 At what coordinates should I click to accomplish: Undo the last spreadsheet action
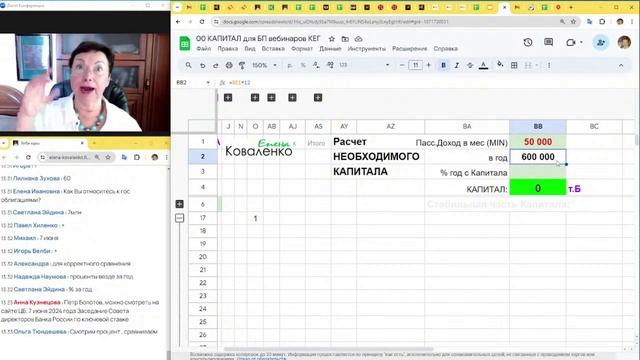(x=202, y=65)
